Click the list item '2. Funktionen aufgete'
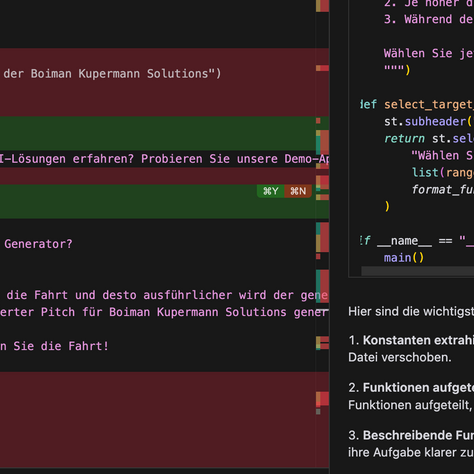The width and height of the screenshot is (474, 474). (411, 387)
